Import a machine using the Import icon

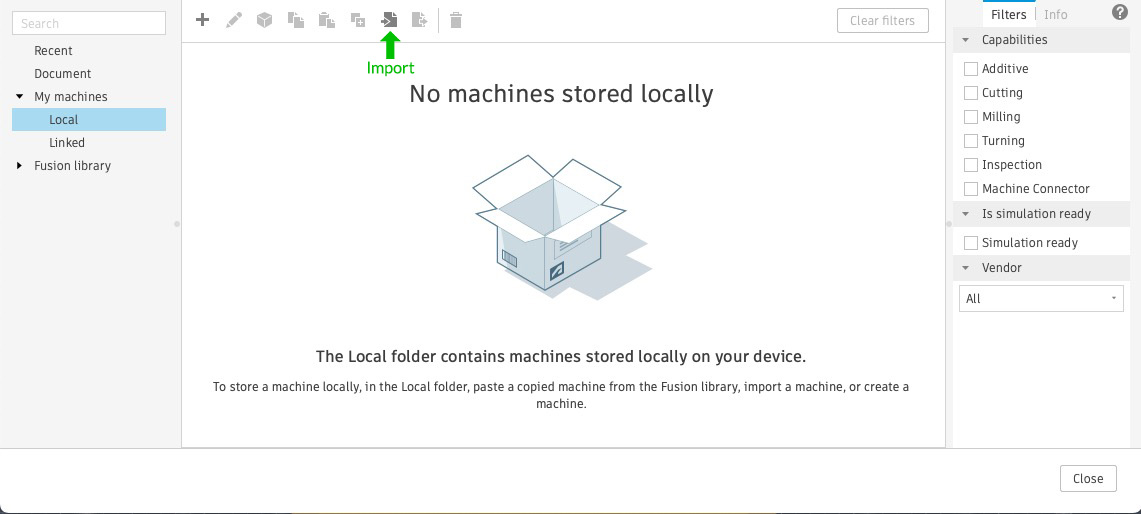(x=389, y=20)
